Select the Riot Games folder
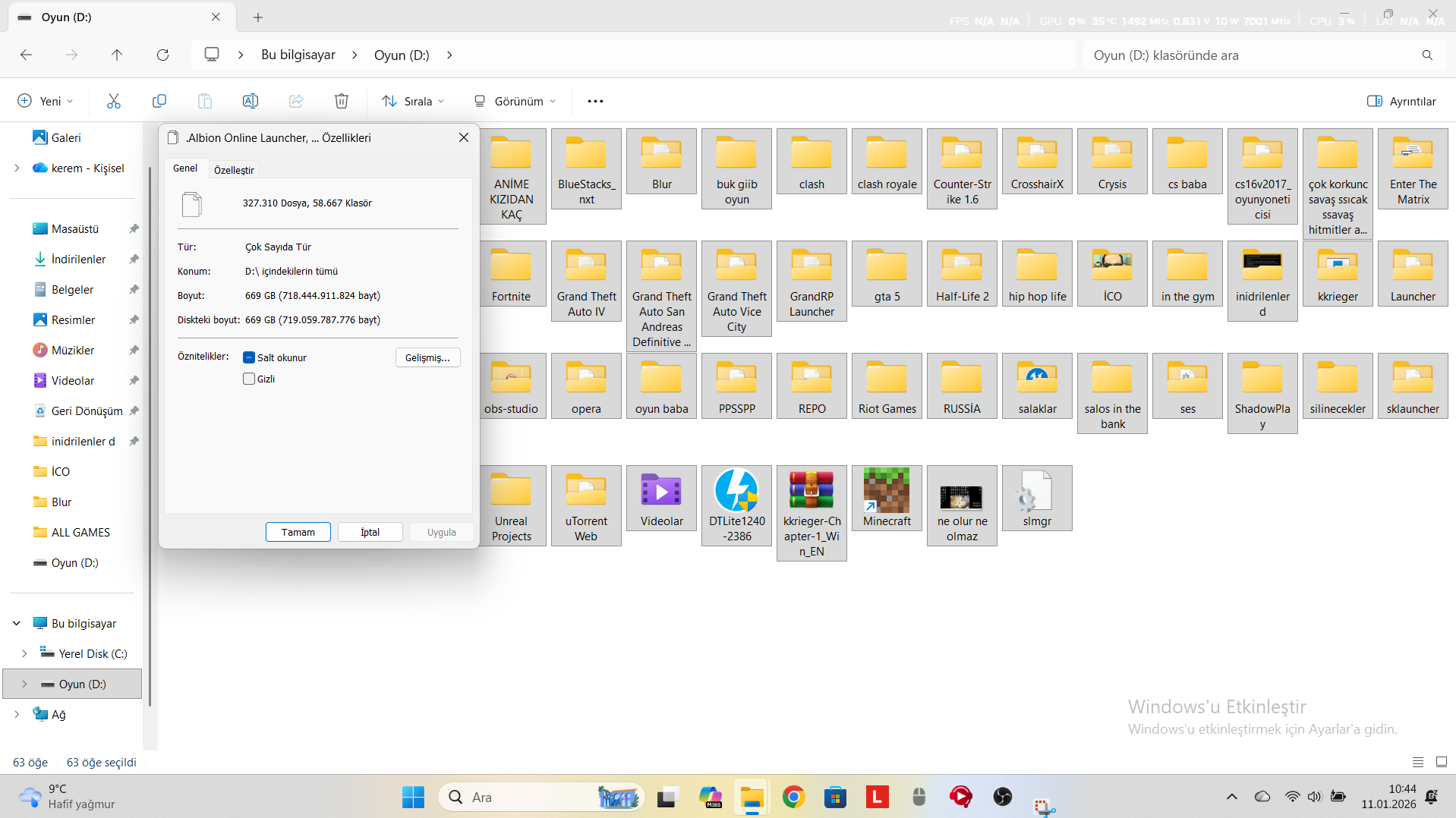Screen dimensions: 1456x818 (x=887, y=386)
